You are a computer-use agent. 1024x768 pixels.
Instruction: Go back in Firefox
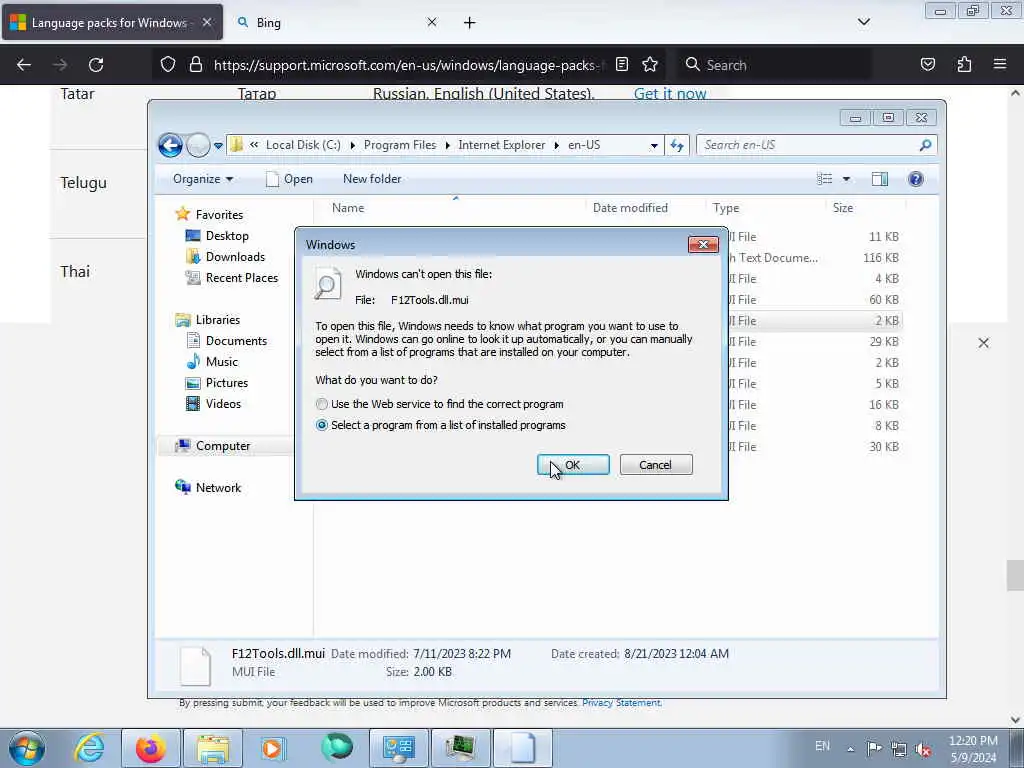(24, 65)
